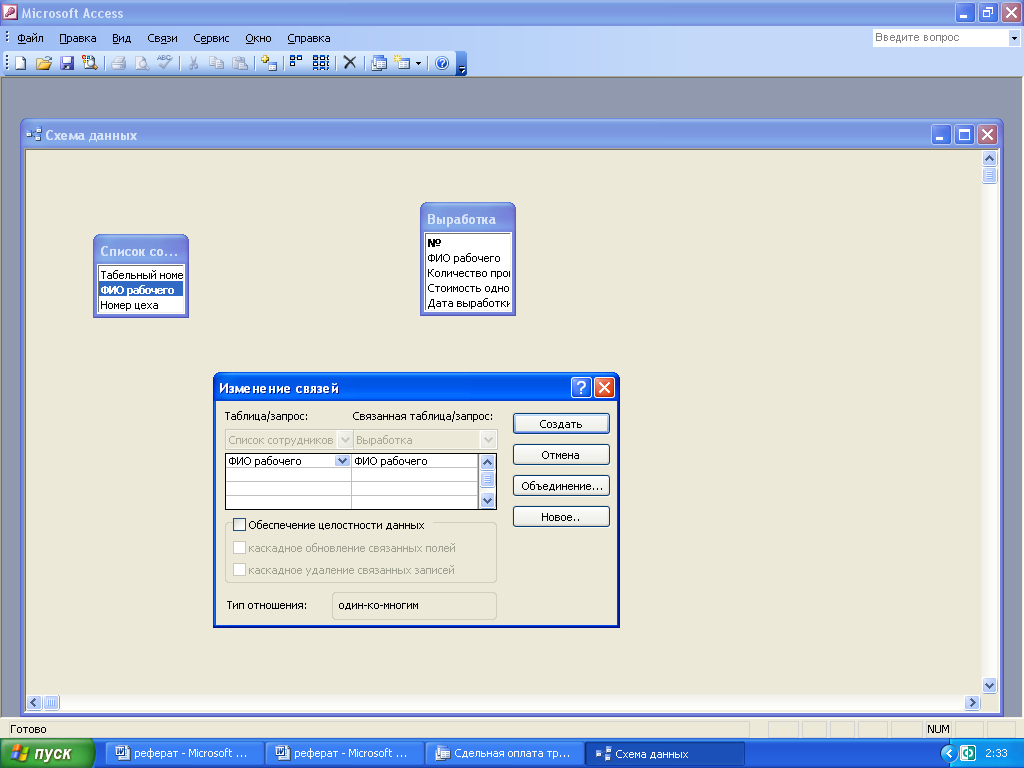Viewport: 1024px width, 768px height.
Task: Click the Show Table add icon
Action: coord(269,63)
